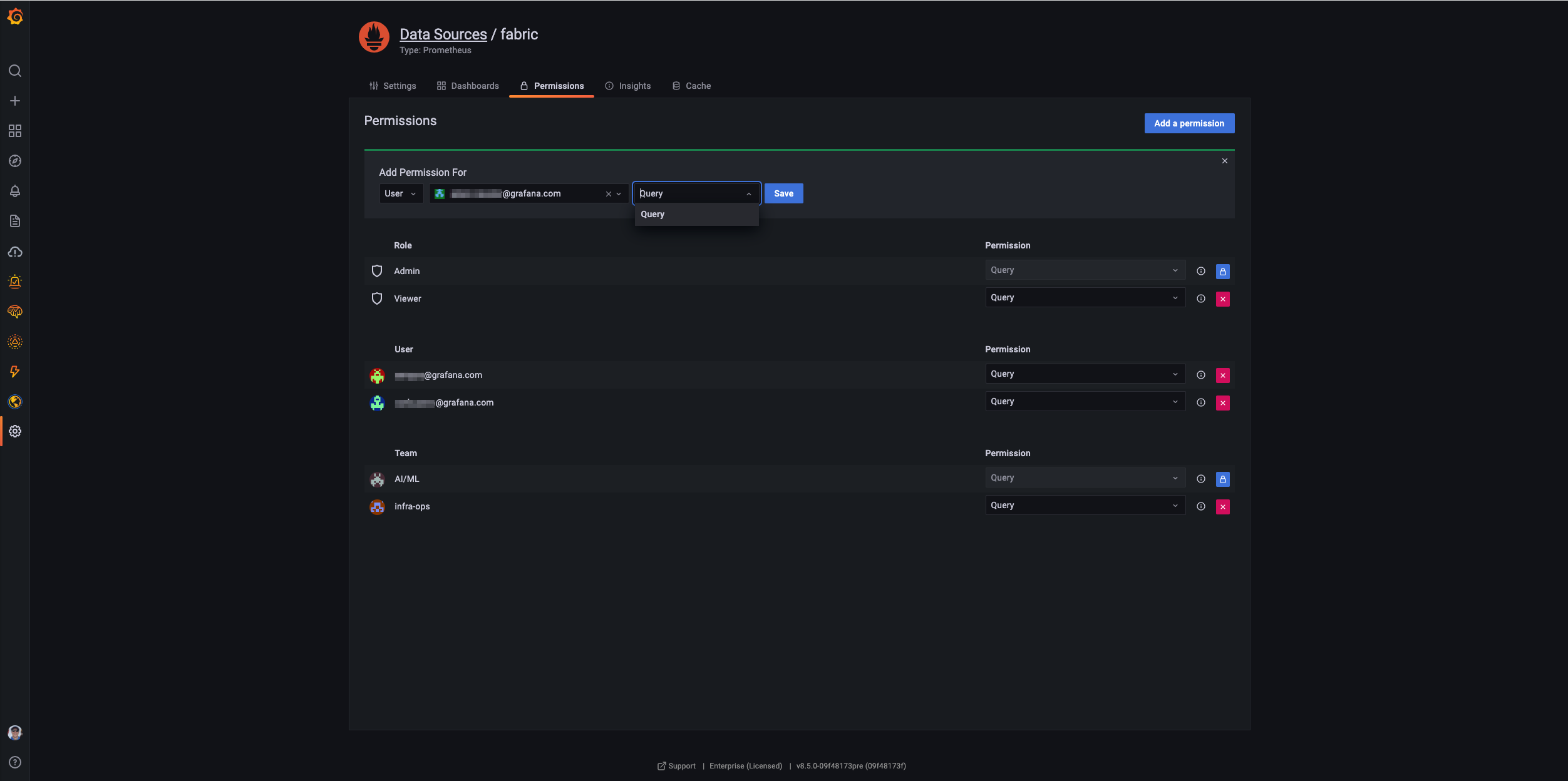This screenshot has height=781, width=1568.
Task: Click the Create plus icon in sidebar
Action: [x=15, y=101]
